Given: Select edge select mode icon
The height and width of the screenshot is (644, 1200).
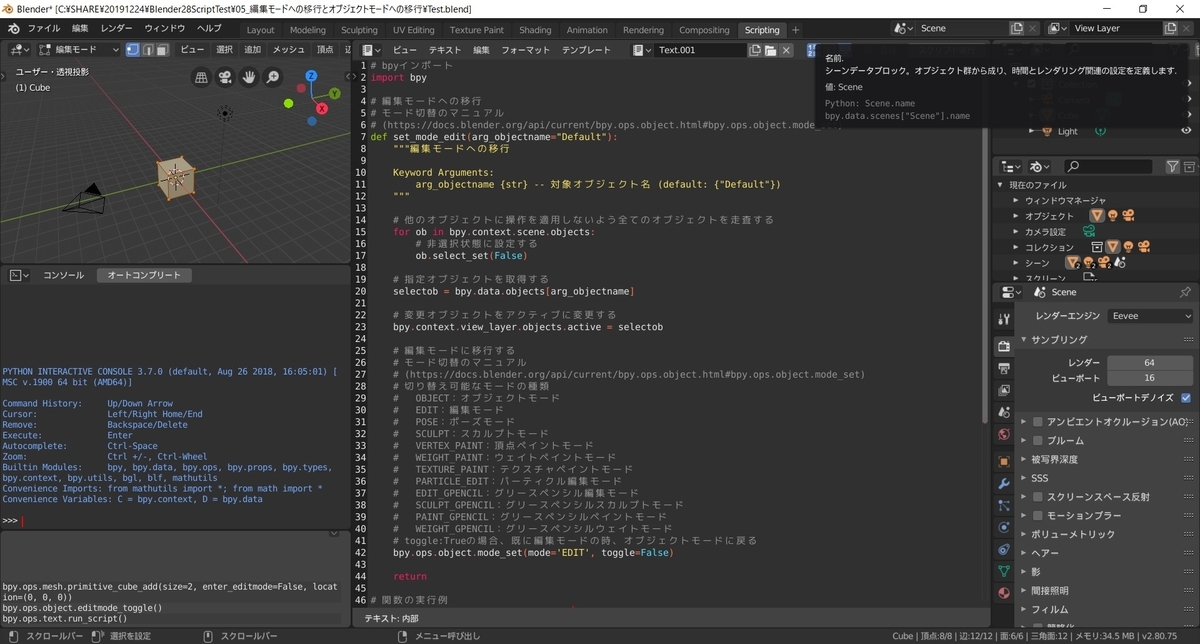Looking at the screenshot, I should click(x=148, y=49).
